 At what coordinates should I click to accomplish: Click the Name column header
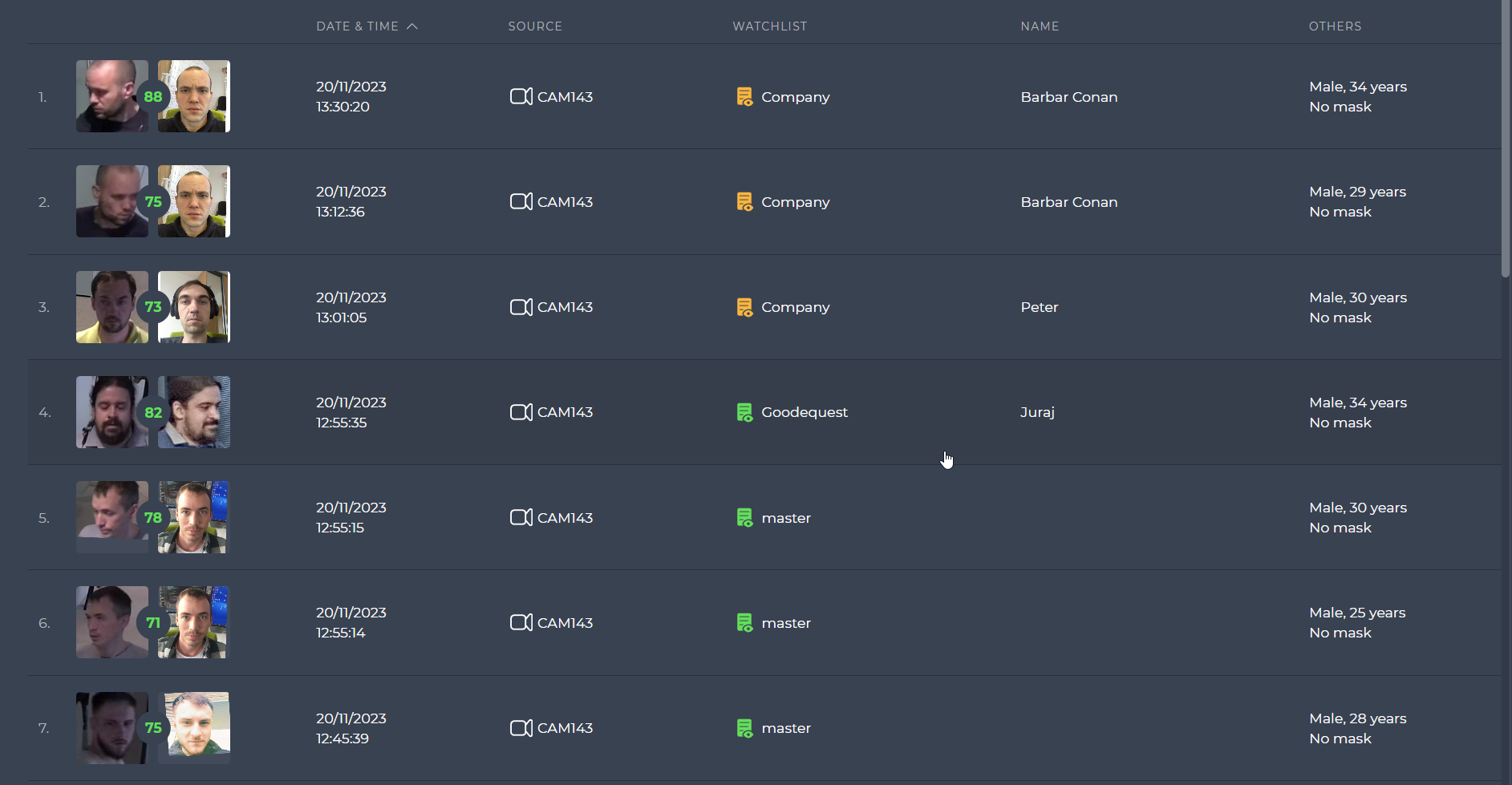pos(1040,26)
